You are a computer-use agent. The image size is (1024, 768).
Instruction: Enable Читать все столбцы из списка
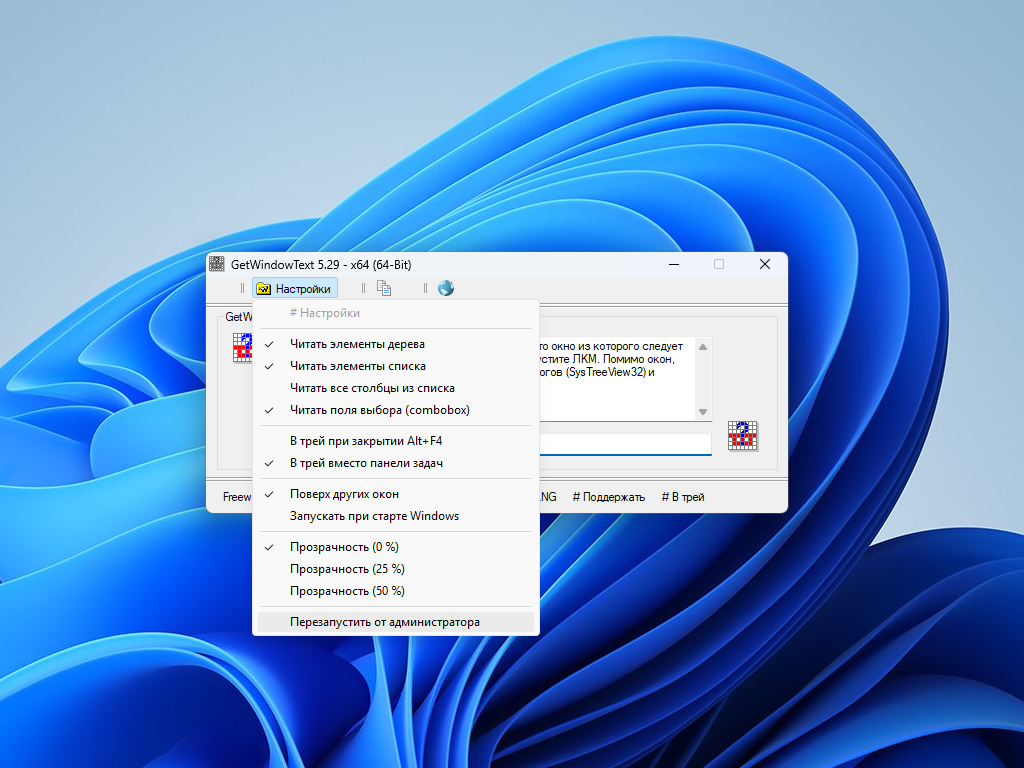pyautogui.click(x=372, y=388)
